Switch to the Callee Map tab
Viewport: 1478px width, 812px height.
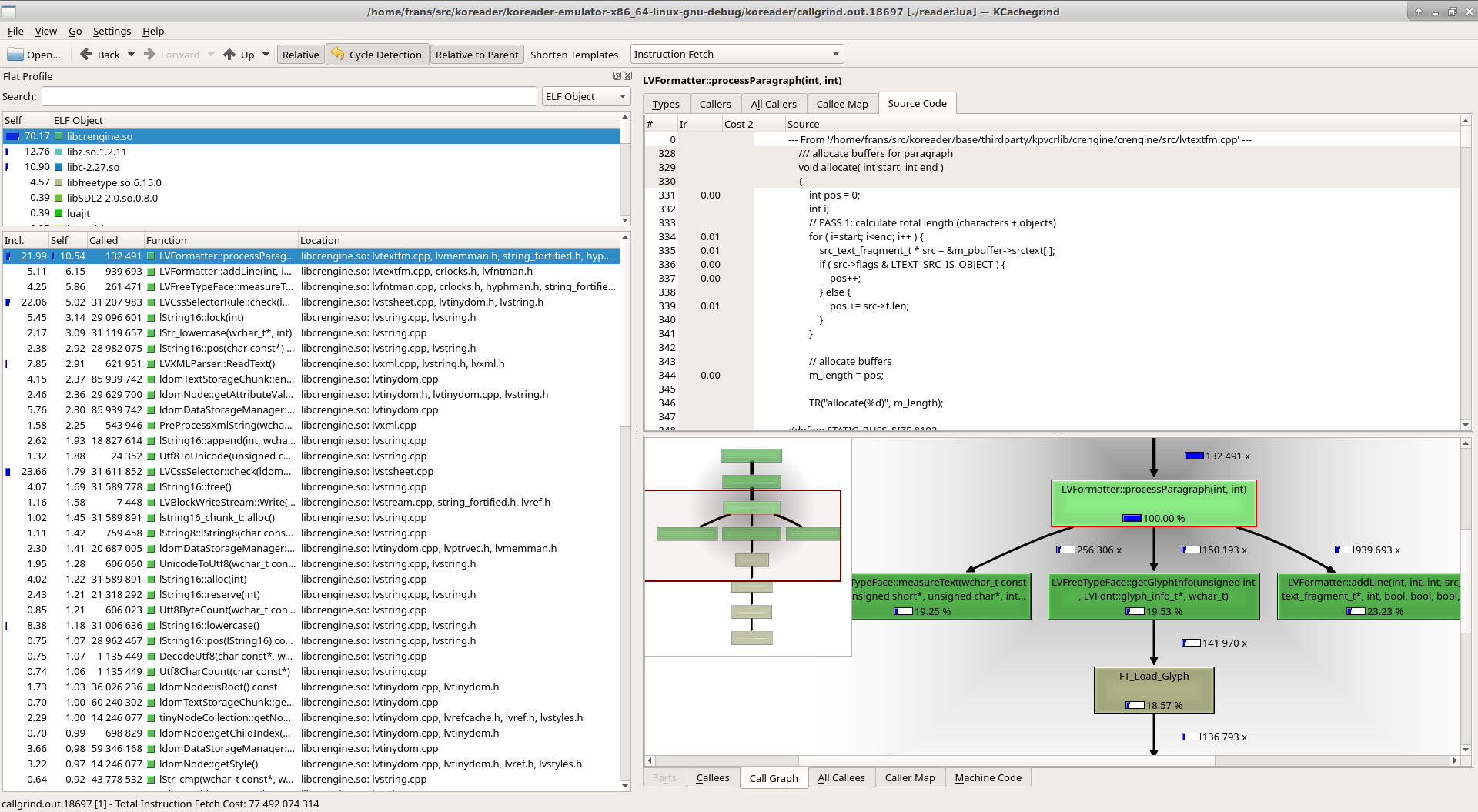pyautogui.click(x=842, y=104)
